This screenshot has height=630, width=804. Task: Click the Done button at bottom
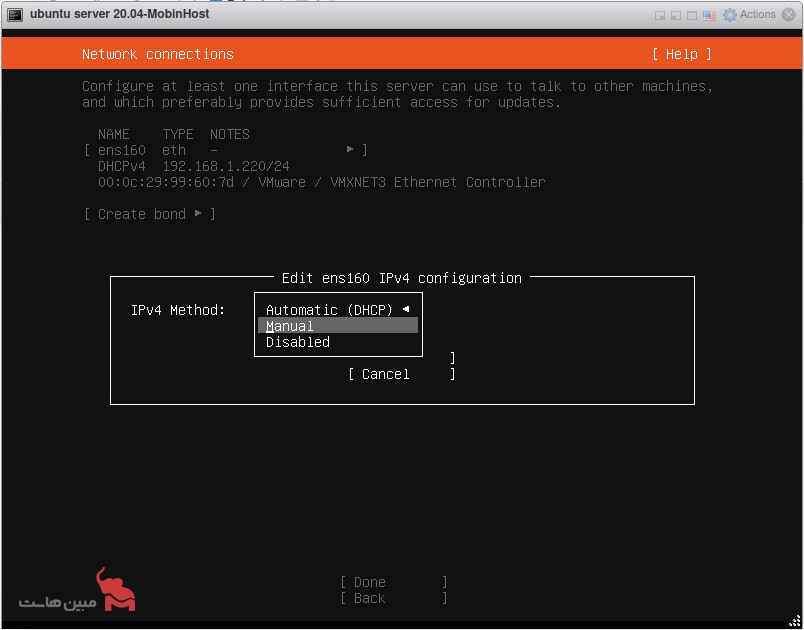(x=393, y=582)
